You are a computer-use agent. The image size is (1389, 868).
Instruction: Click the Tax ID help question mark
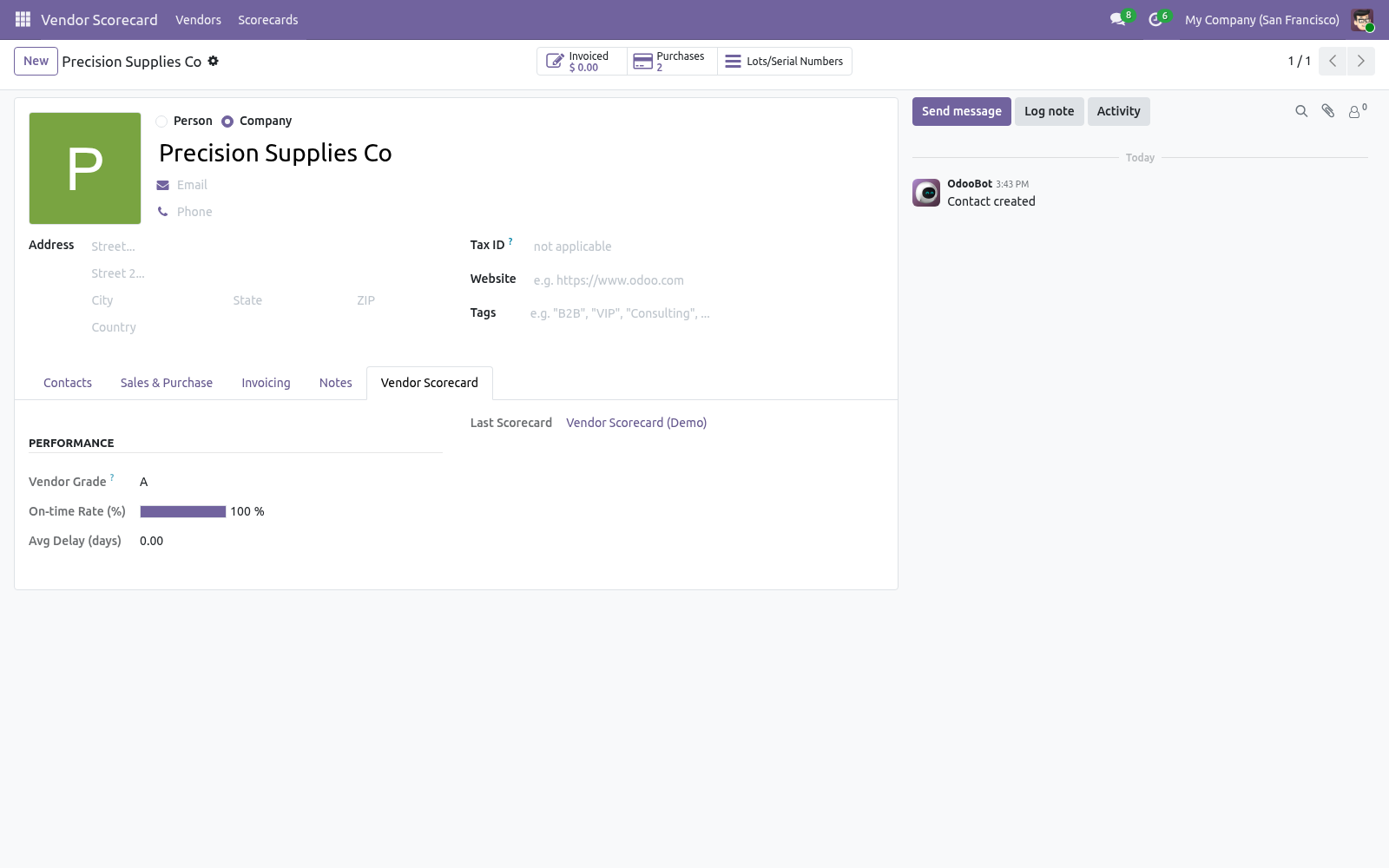pos(510,241)
